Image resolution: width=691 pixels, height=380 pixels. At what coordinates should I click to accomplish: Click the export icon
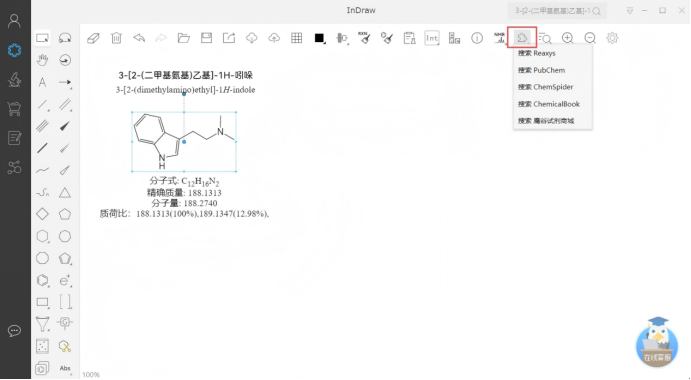(229, 38)
